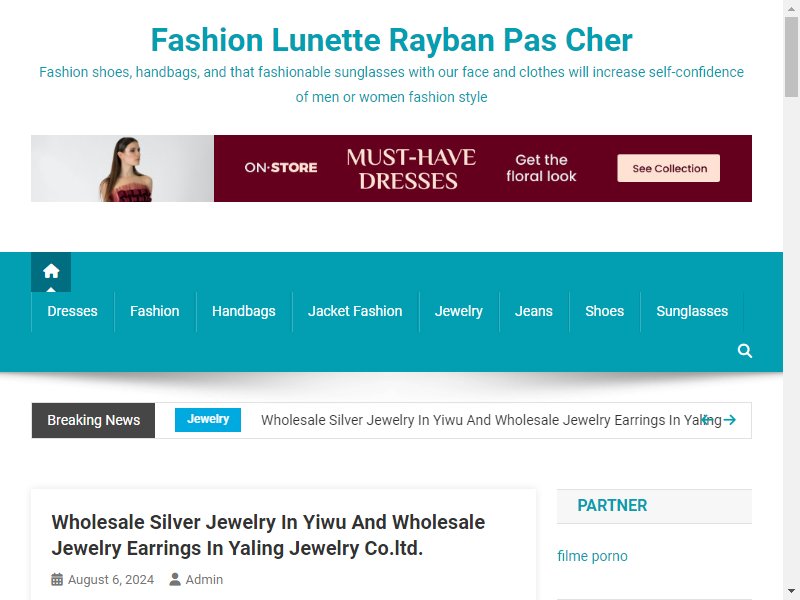Open the Shoes category
Viewport: 800px width, 600px height.
tap(605, 311)
